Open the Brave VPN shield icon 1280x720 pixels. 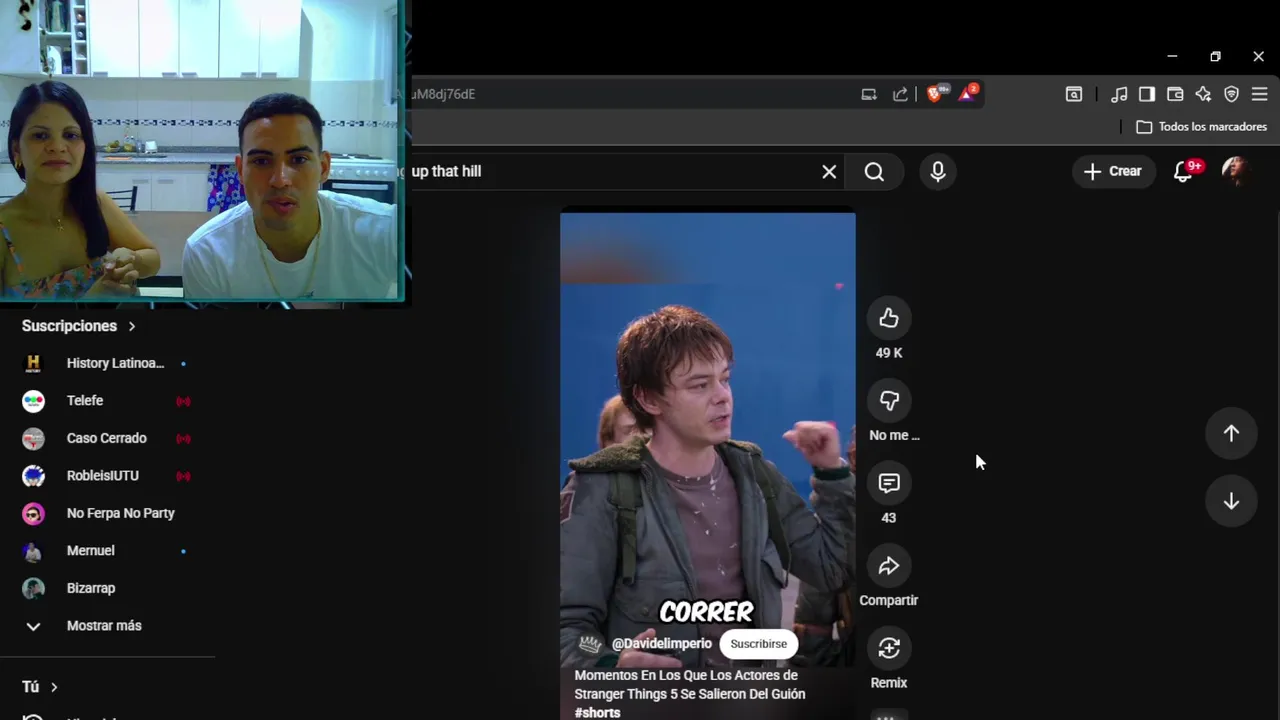[x=1231, y=94]
